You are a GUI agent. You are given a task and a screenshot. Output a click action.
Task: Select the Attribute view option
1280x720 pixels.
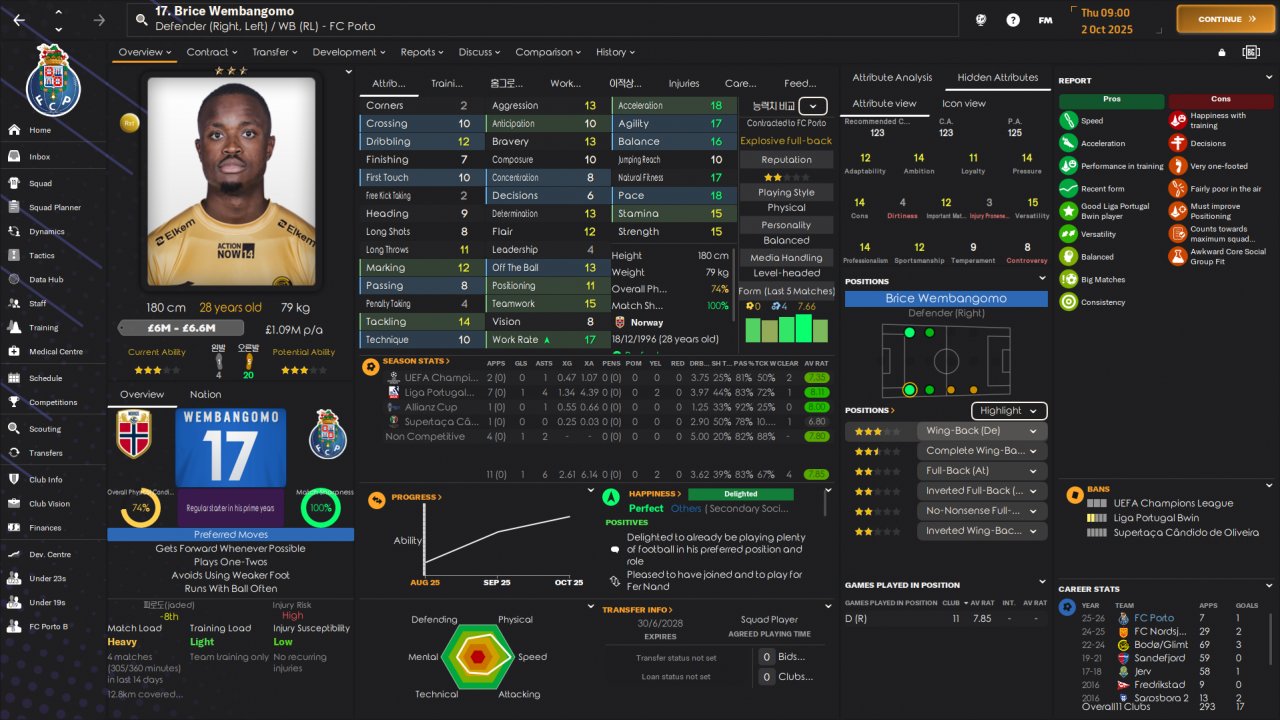point(884,103)
